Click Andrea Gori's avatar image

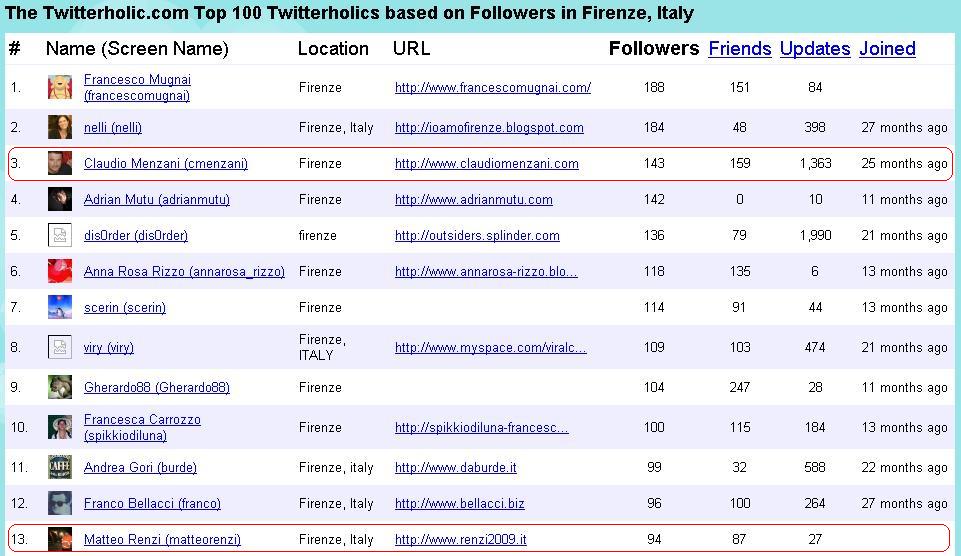(59, 467)
